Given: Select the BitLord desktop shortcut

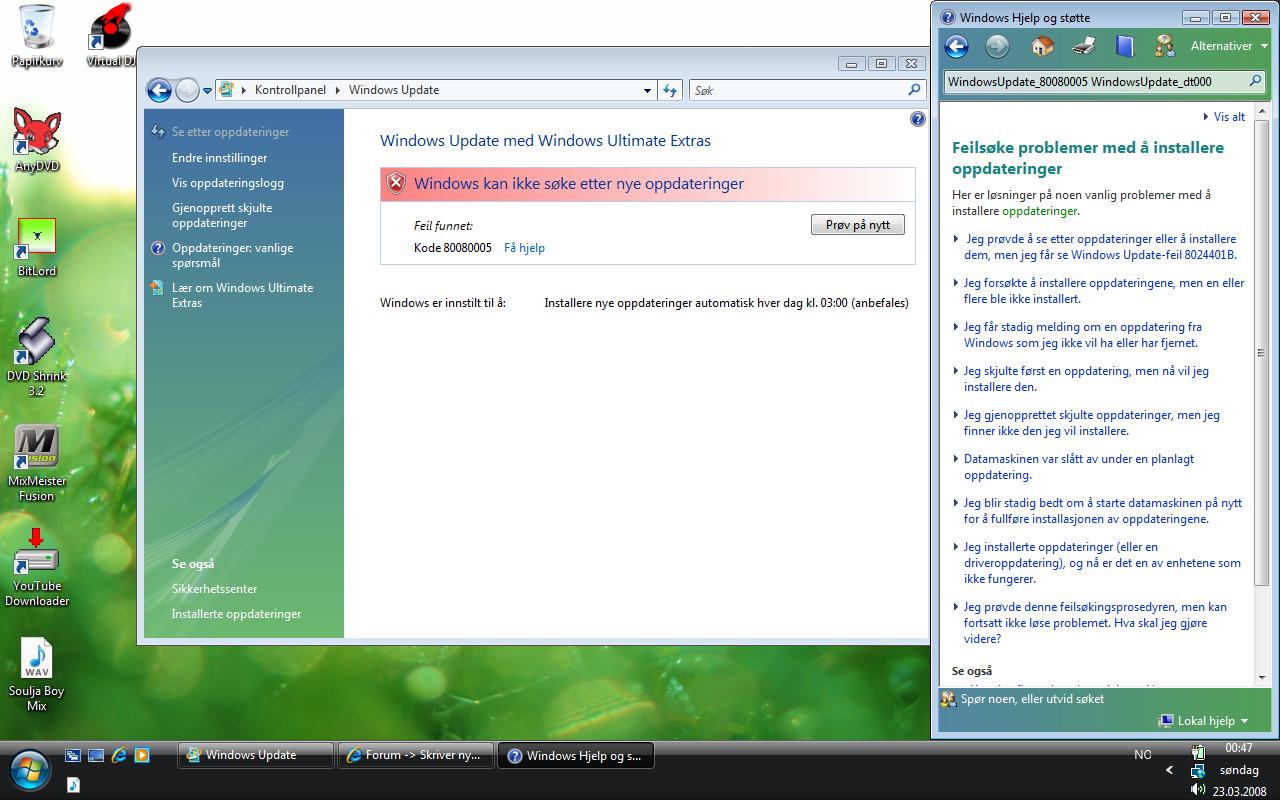Looking at the screenshot, I should pos(37,247).
